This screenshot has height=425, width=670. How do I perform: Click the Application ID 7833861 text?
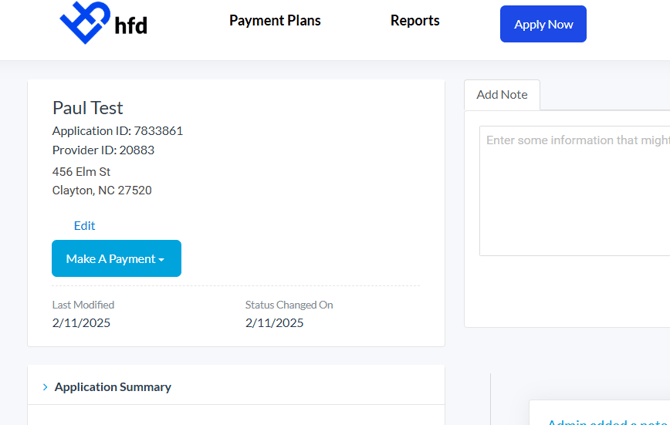coord(118,131)
